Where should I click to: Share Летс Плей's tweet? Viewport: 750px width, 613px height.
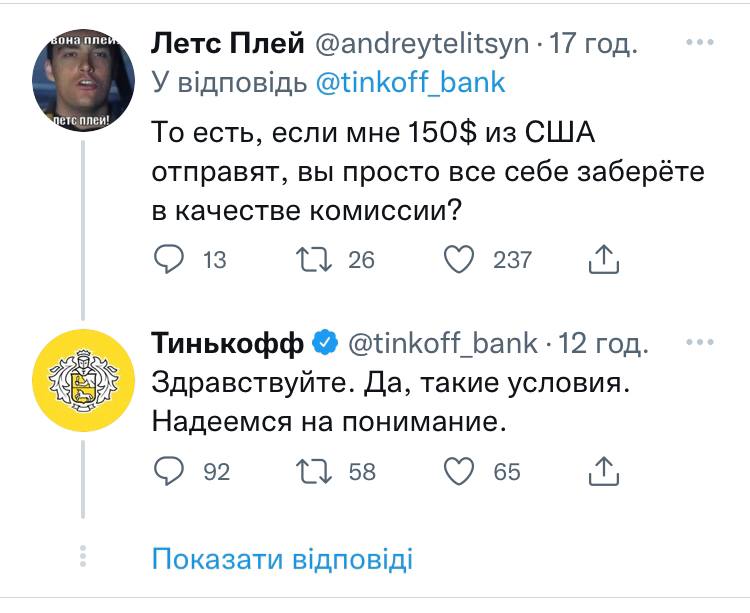click(602, 261)
